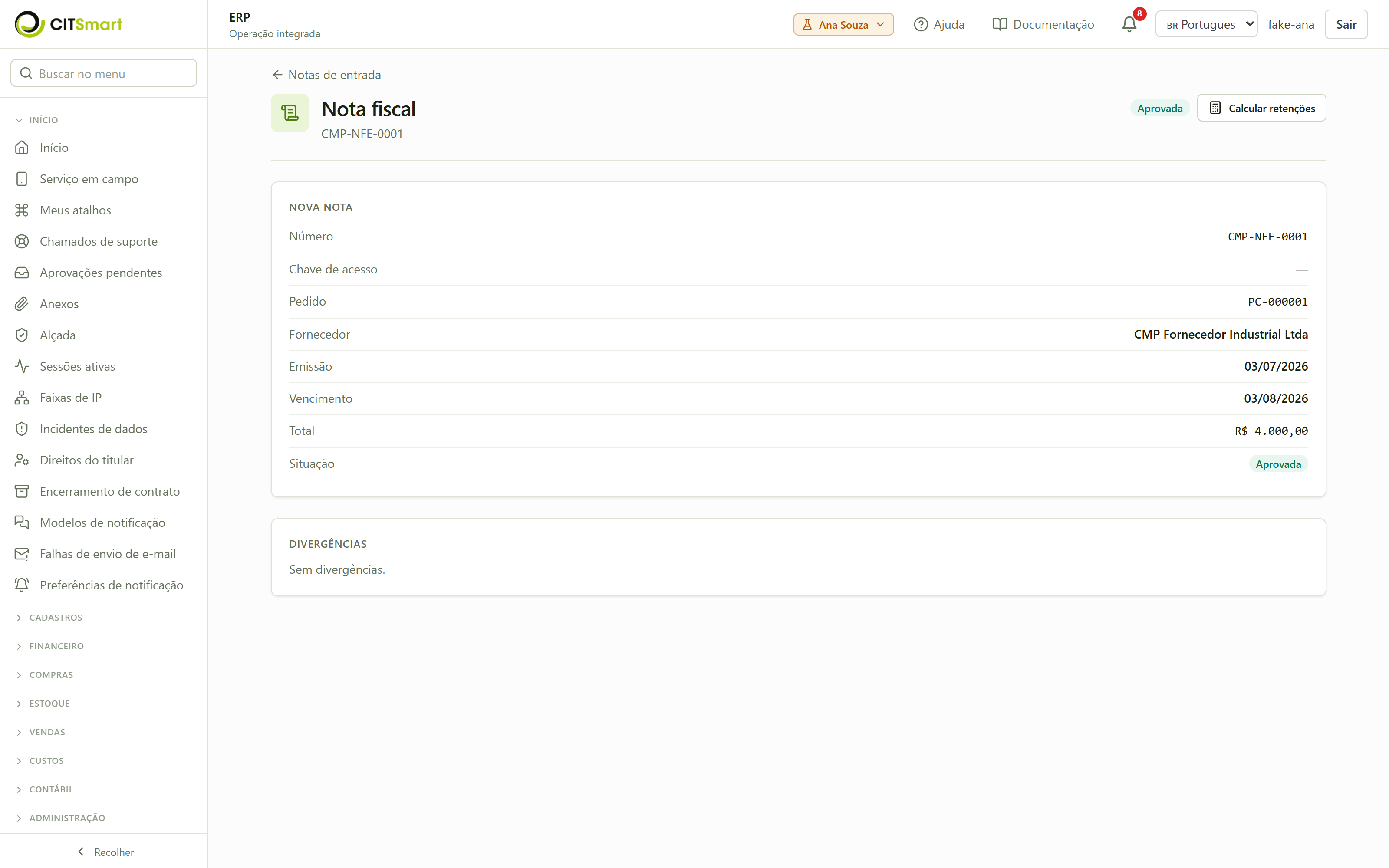This screenshot has width=1389, height=868.
Task: Click the Anexos paperclip icon
Action: 22,304
